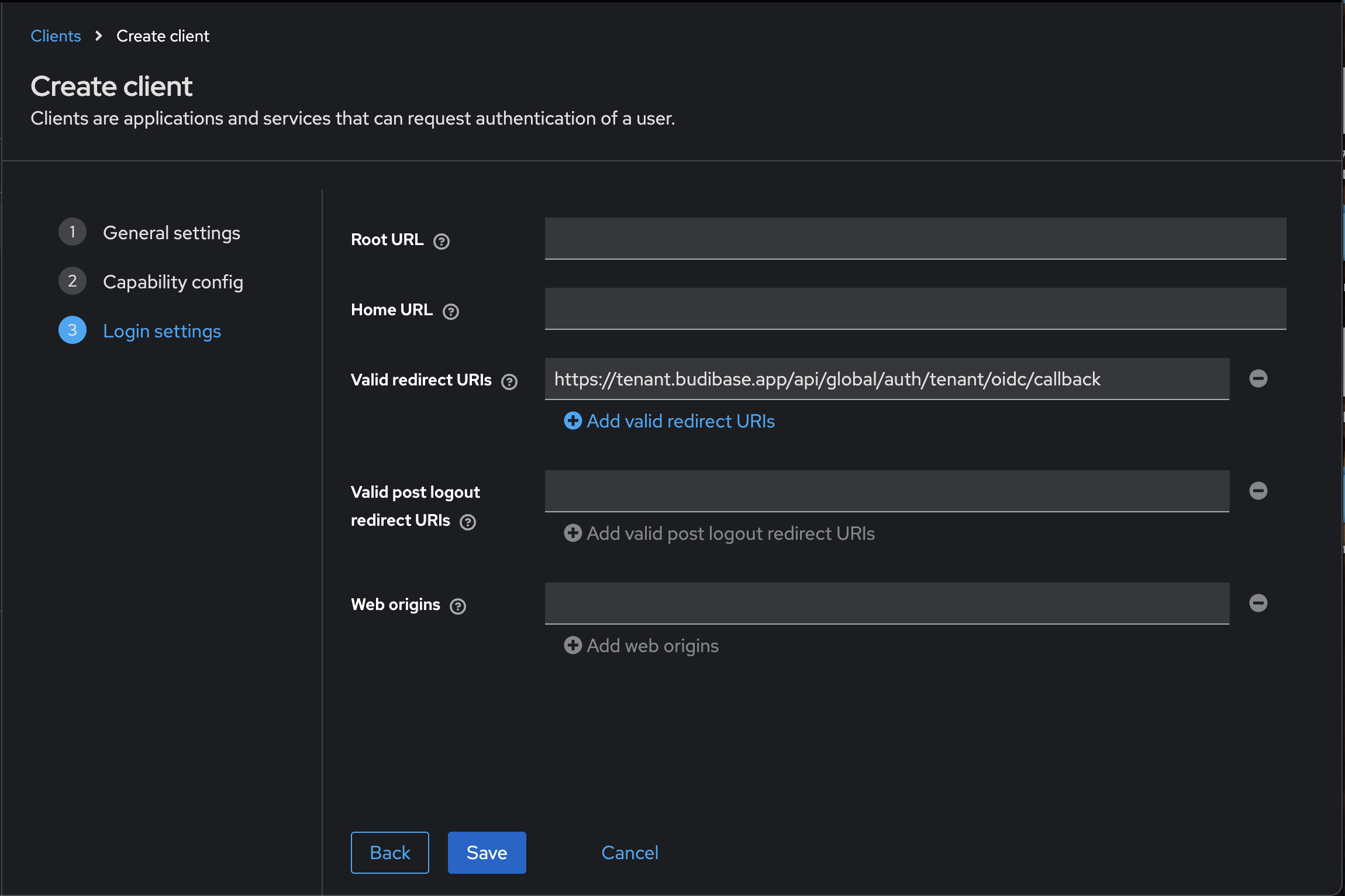This screenshot has width=1345, height=896.
Task: Remove the post logout redirect URI row
Action: tap(1258, 491)
